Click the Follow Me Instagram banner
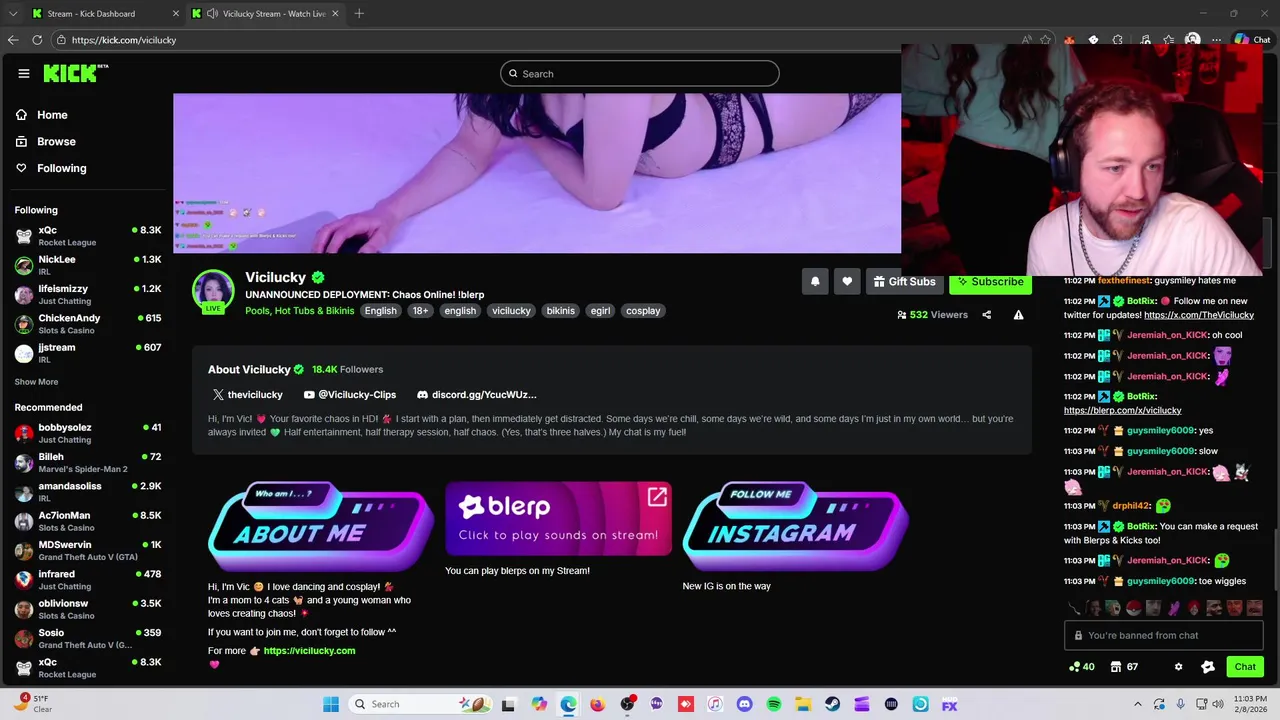This screenshot has width=1280, height=720. (x=795, y=526)
